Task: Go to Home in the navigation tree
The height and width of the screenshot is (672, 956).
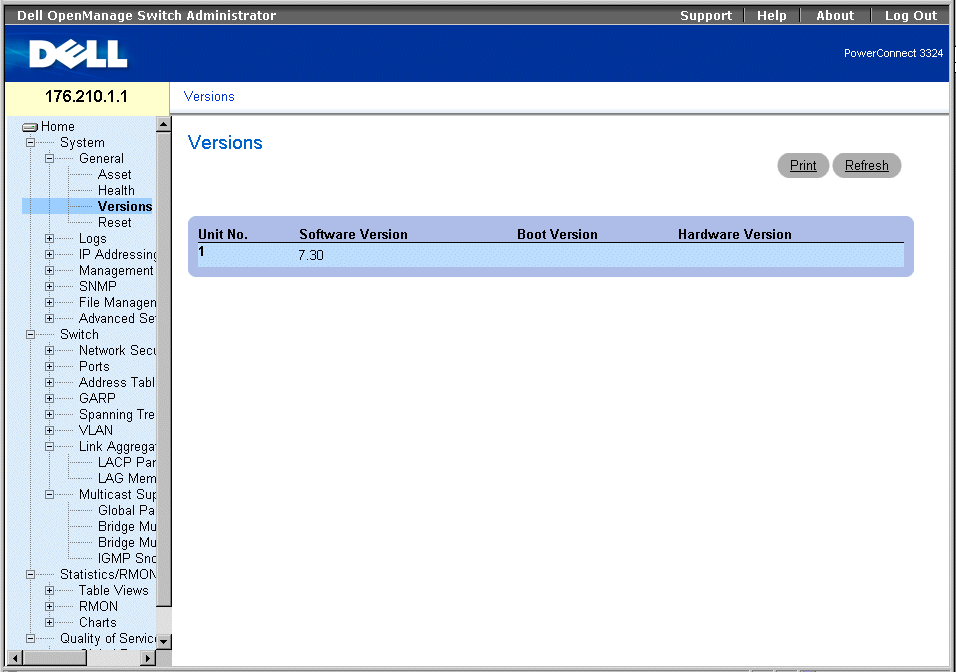Action: coord(58,127)
